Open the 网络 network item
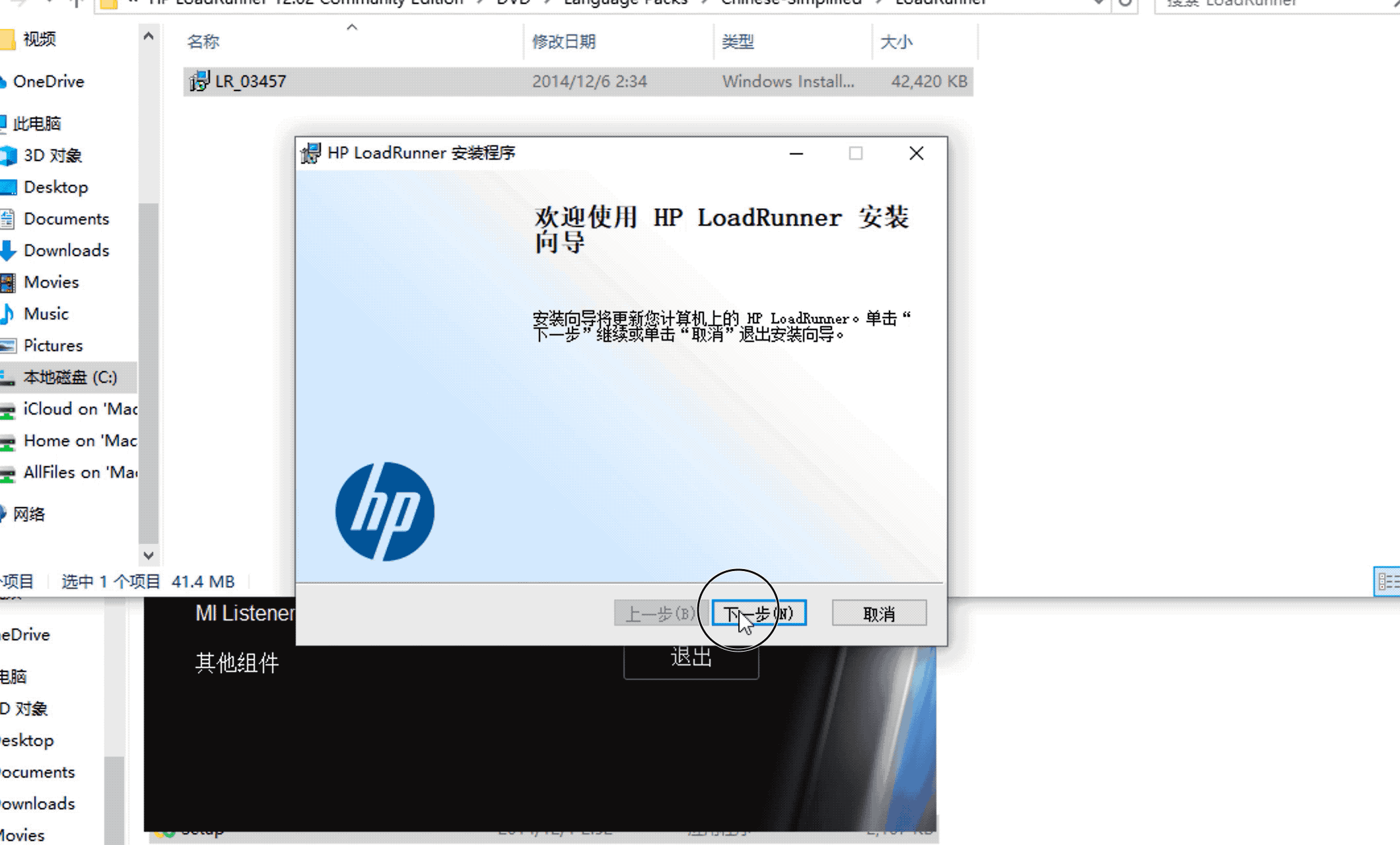The image size is (1400, 845). (30, 514)
